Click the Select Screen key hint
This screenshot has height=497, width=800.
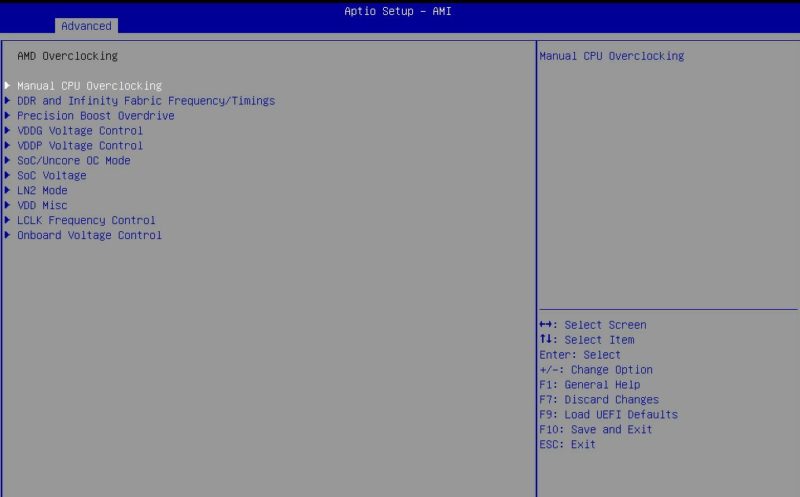coord(593,325)
